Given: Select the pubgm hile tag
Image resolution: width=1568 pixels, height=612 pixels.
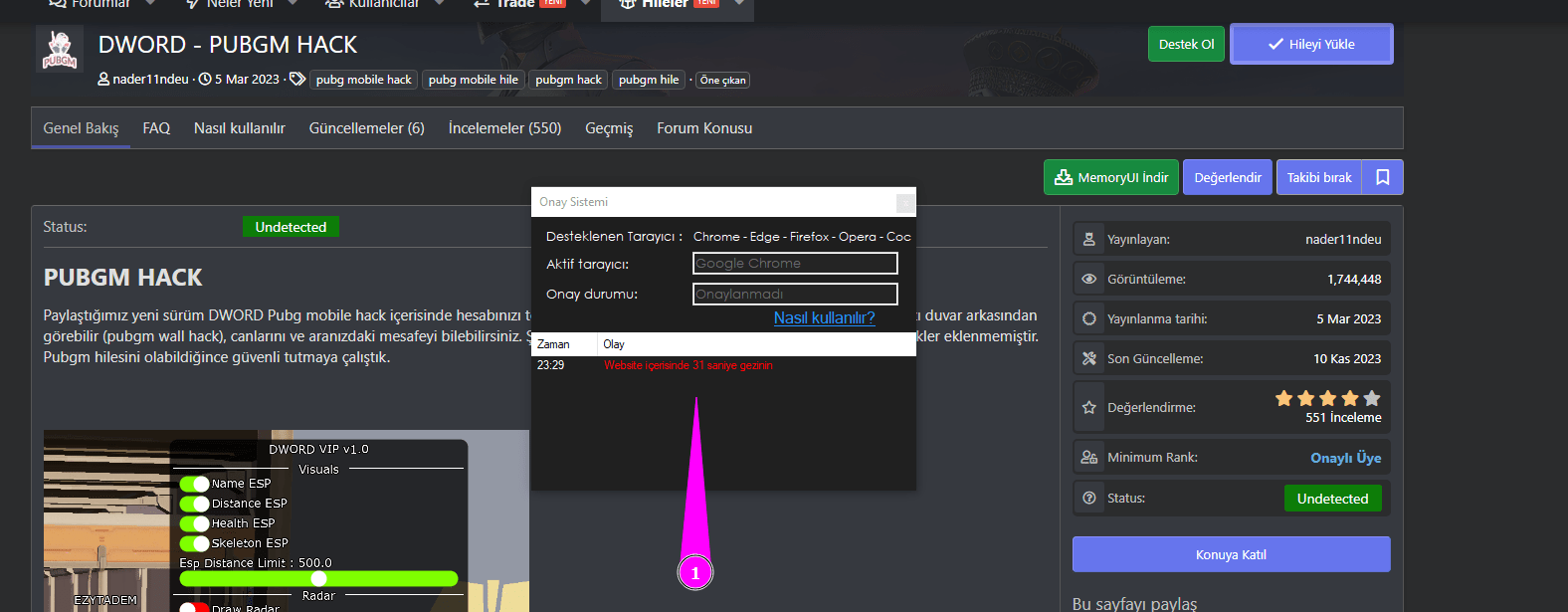Looking at the screenshot, I should [649, 80].
